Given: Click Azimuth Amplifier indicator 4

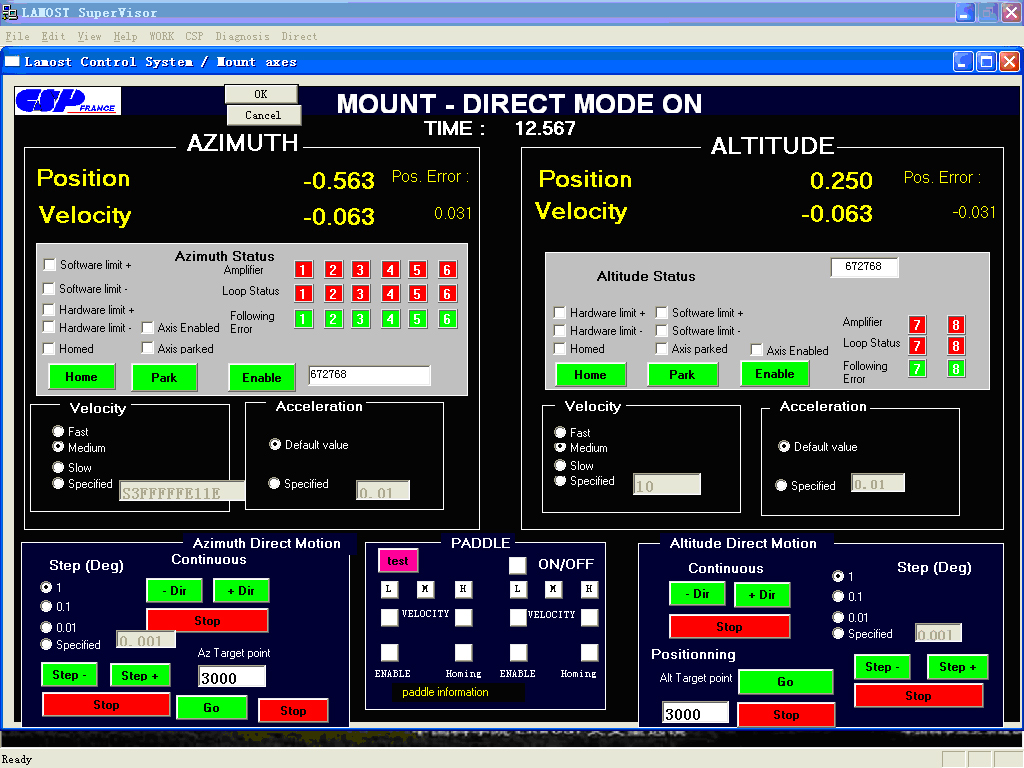Looking at the screenshot, I should coord(391,270).
